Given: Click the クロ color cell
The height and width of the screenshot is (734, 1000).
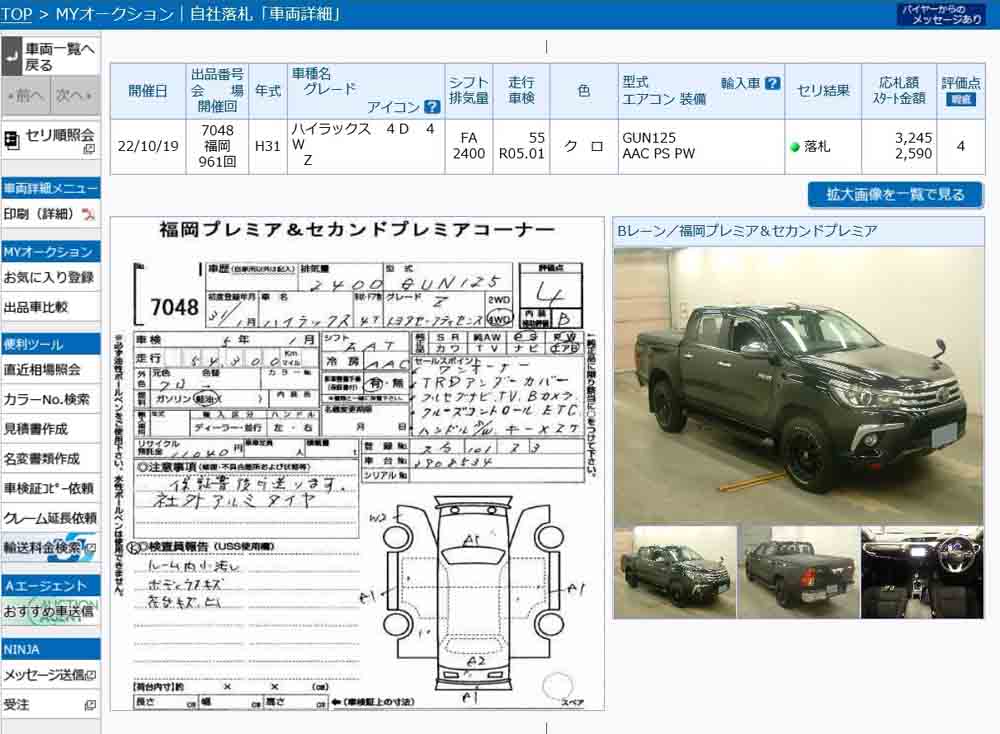Looking at the screenshot, I should coord(584,146).
